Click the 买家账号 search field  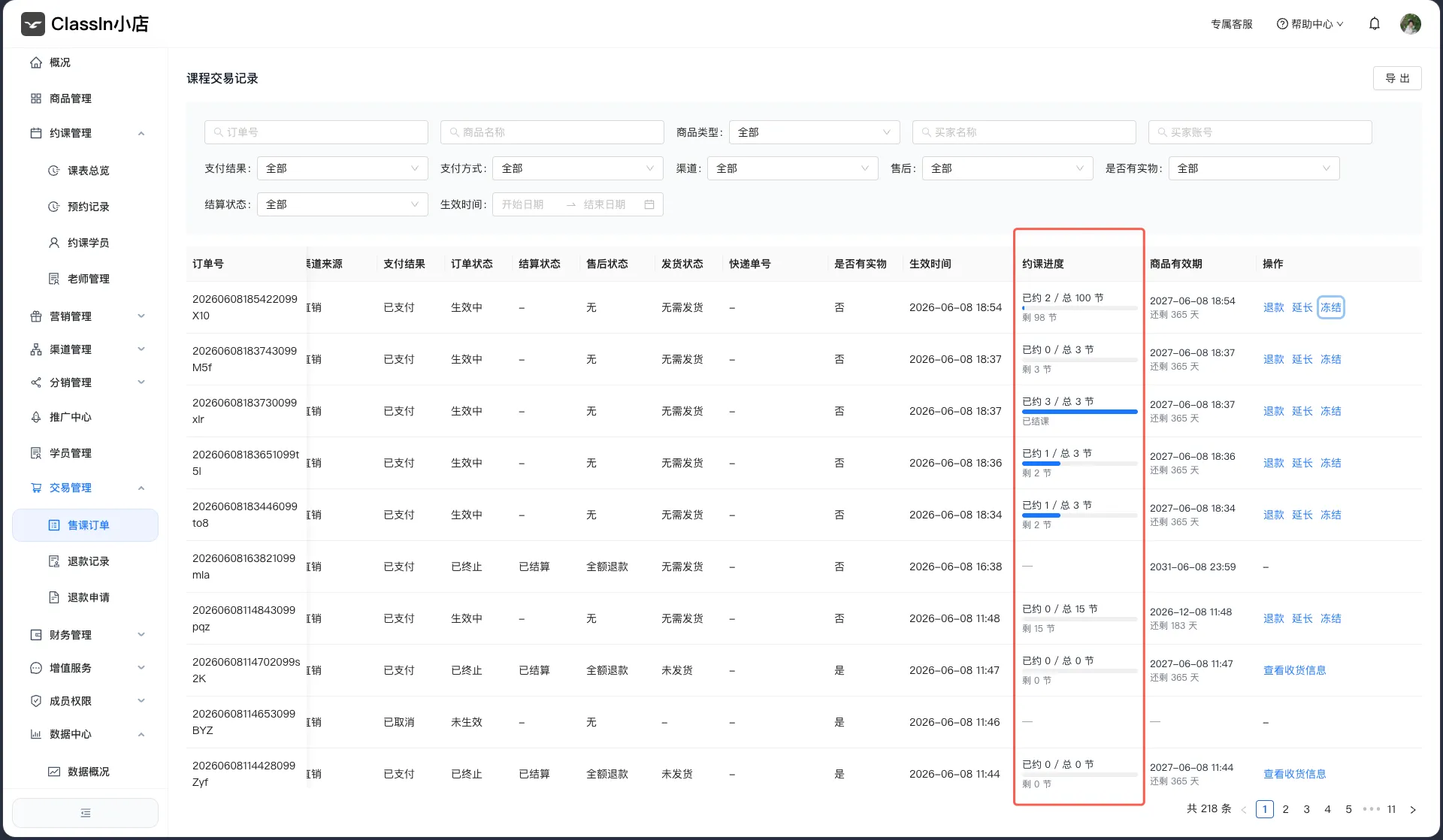[x=1260, y=132]
